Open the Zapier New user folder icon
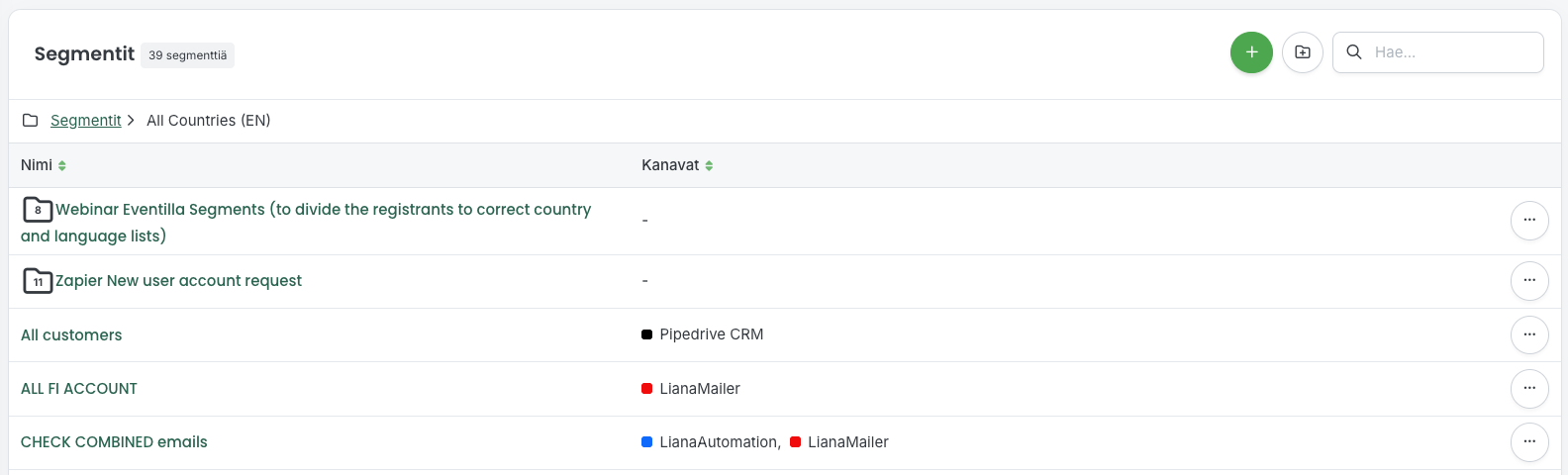 (x=38, y=281)
